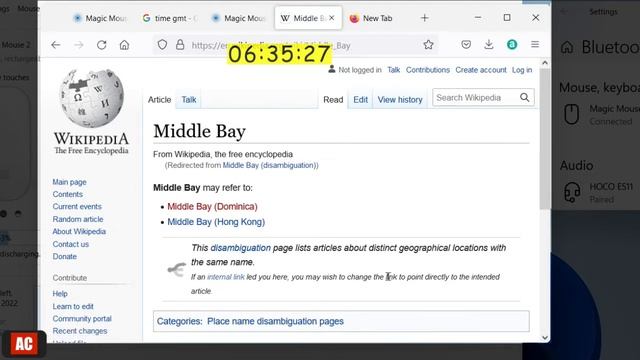Click the Magic Mouse device icon in Settings
The height and width of the screenshot is (360, 640).
(x=571, y=114)
